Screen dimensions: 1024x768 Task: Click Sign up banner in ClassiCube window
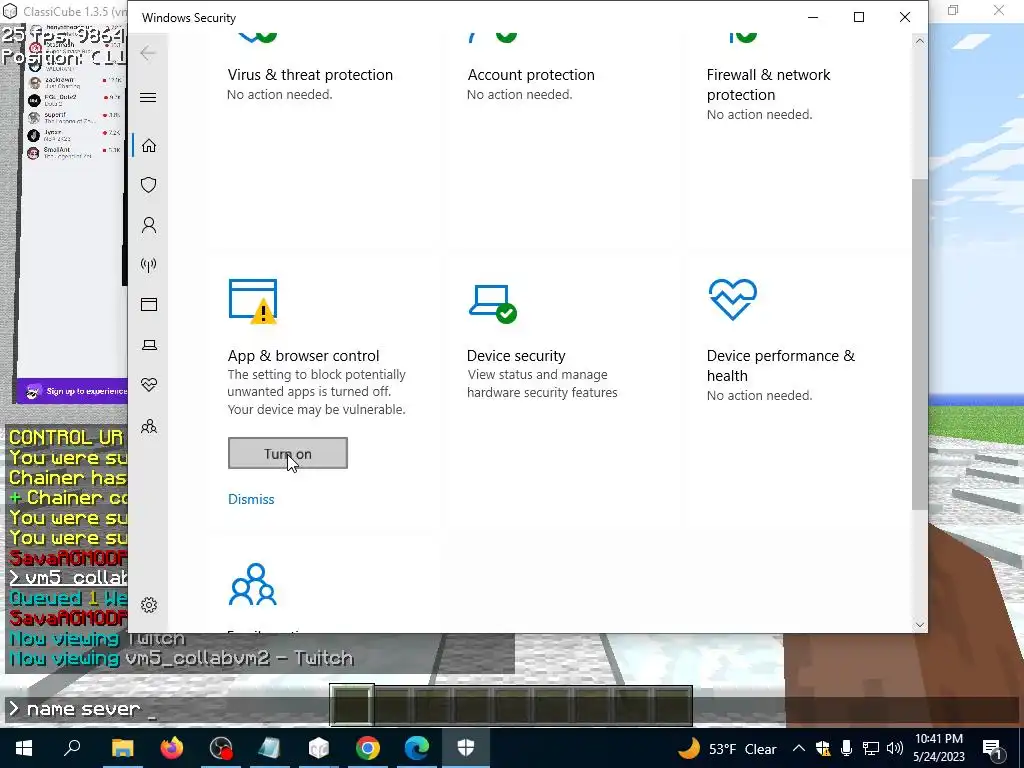(72, 391)
